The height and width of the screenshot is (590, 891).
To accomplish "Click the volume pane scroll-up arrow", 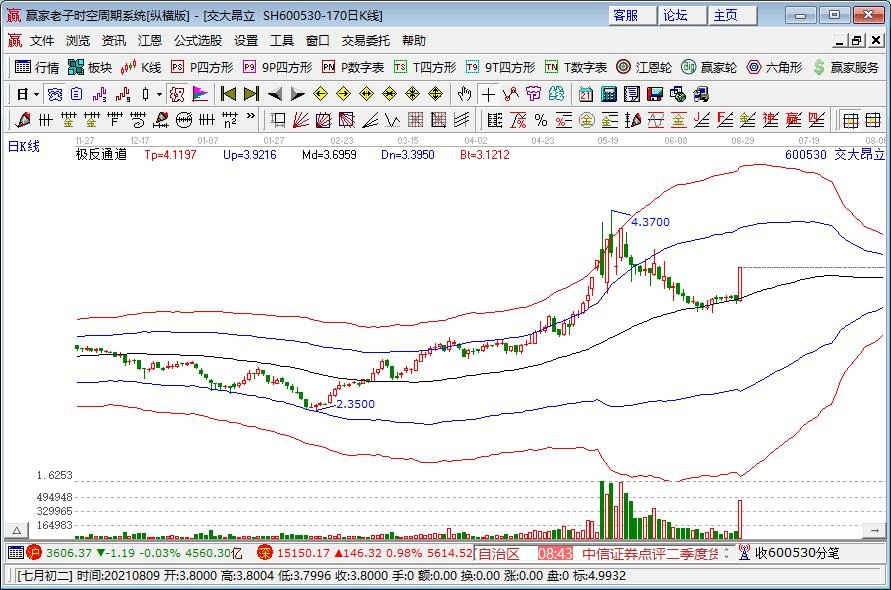I will click(16, 529).
